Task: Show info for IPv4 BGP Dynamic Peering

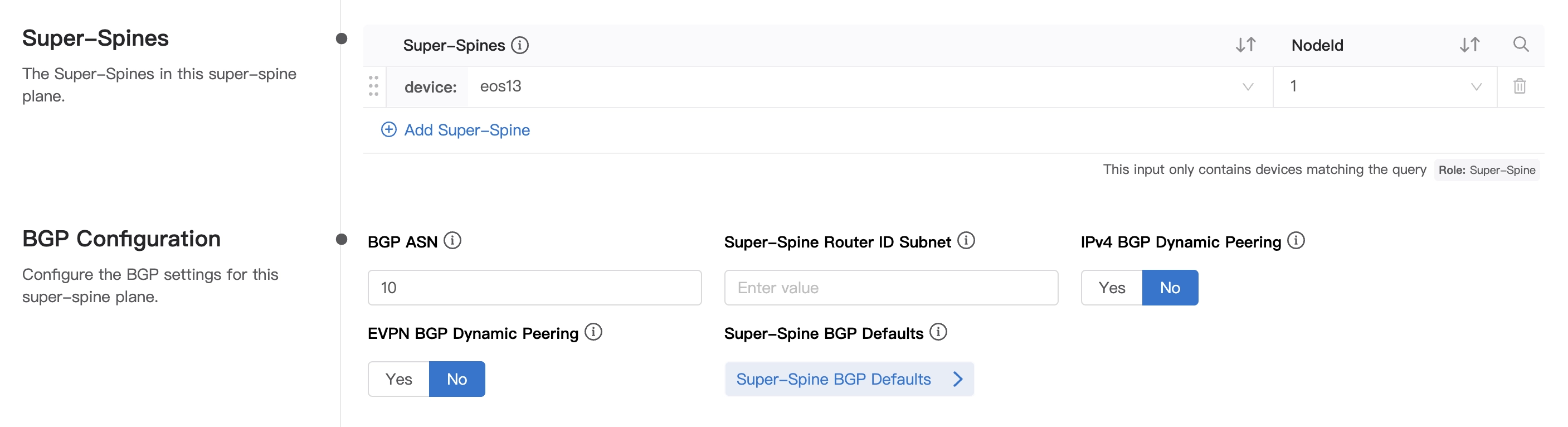Action: click(1296, 241)
